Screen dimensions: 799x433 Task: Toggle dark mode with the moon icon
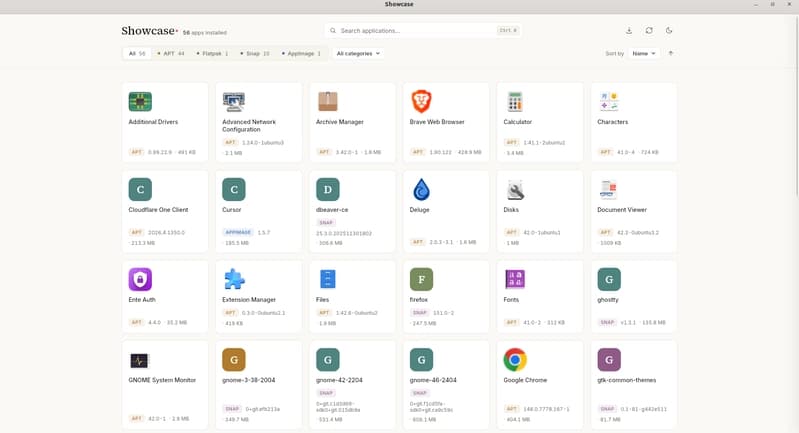(x=669, y=31)
